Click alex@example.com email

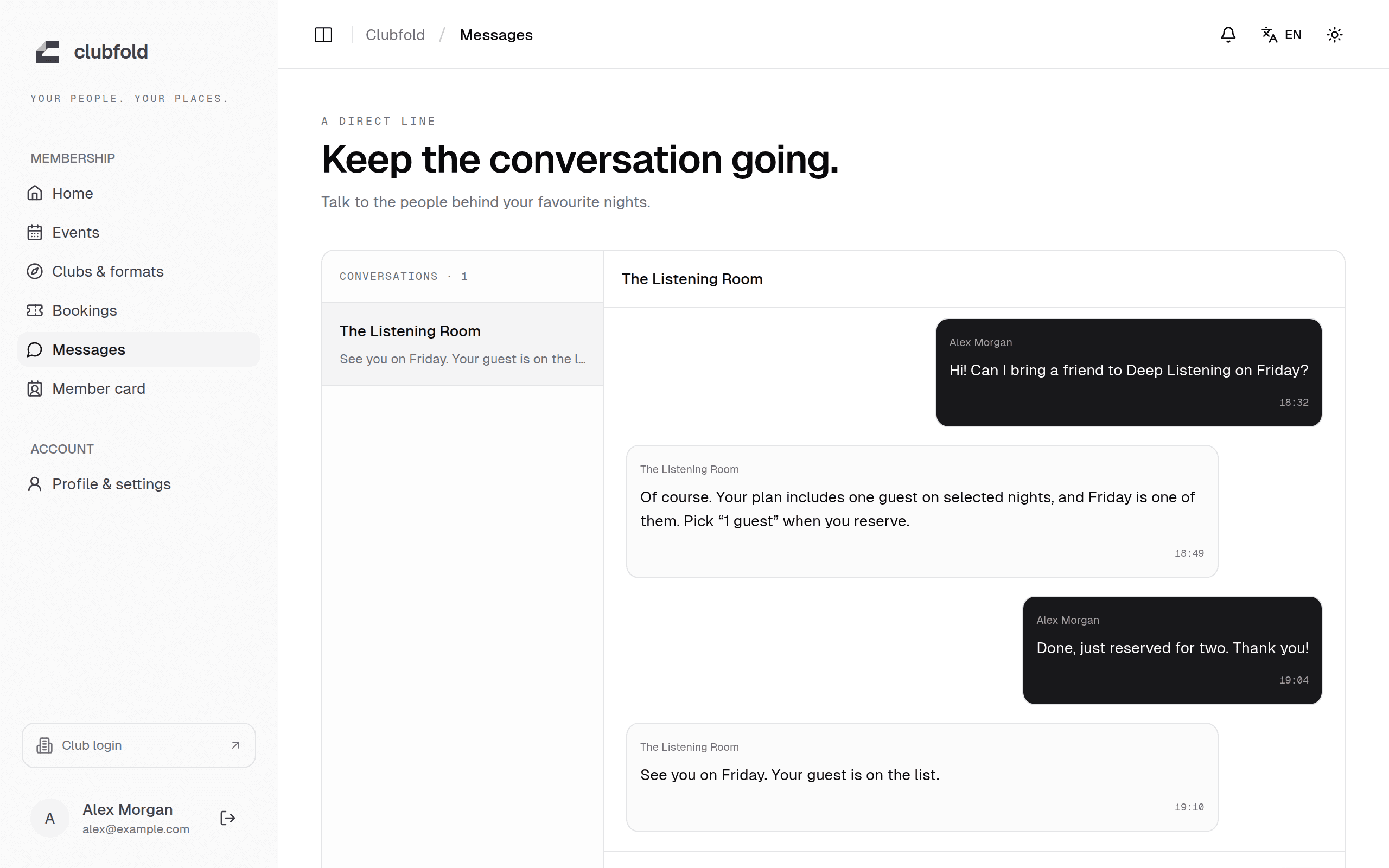[136, 829]
